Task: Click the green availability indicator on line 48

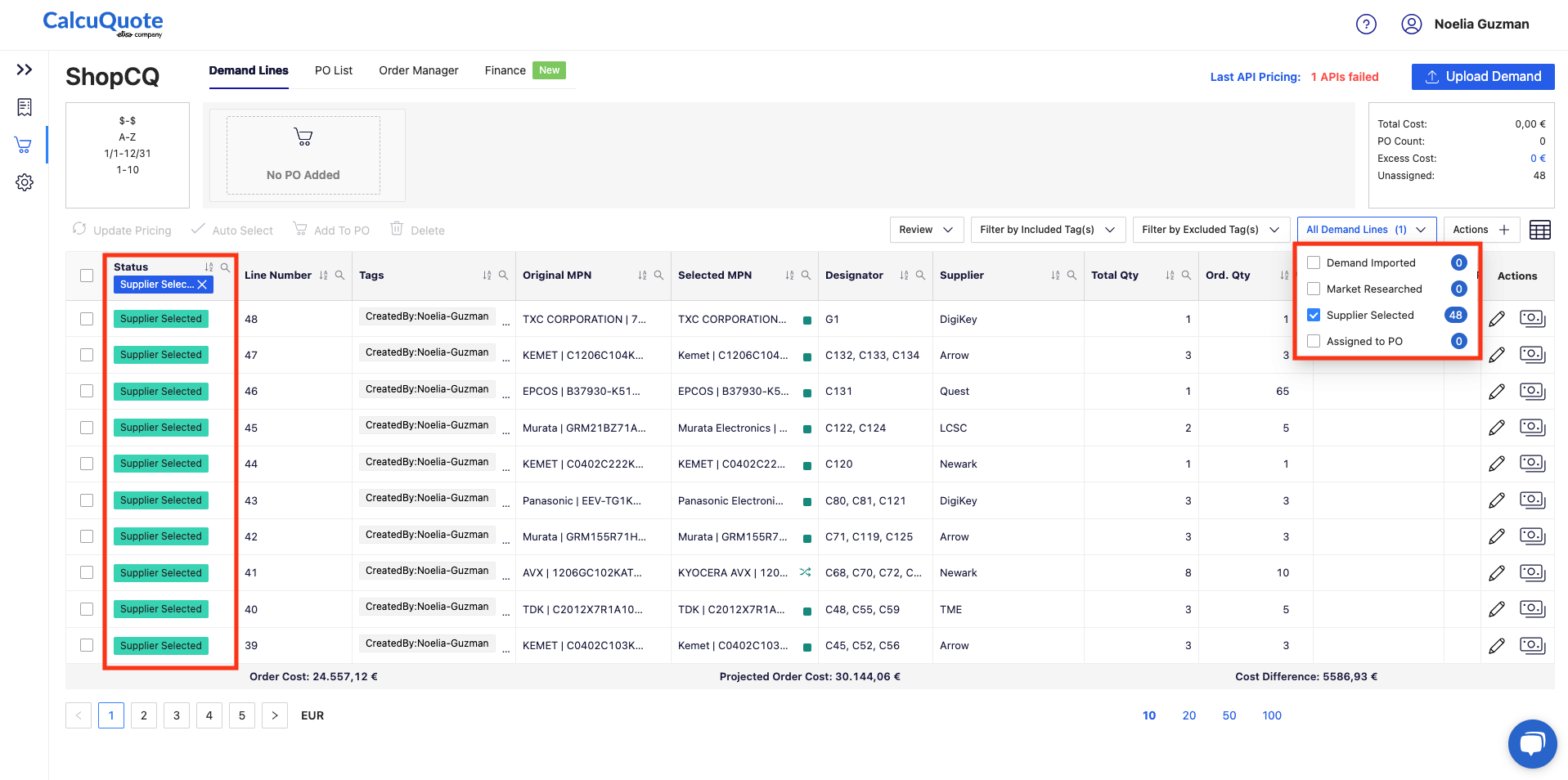Action: click(807, 321)
